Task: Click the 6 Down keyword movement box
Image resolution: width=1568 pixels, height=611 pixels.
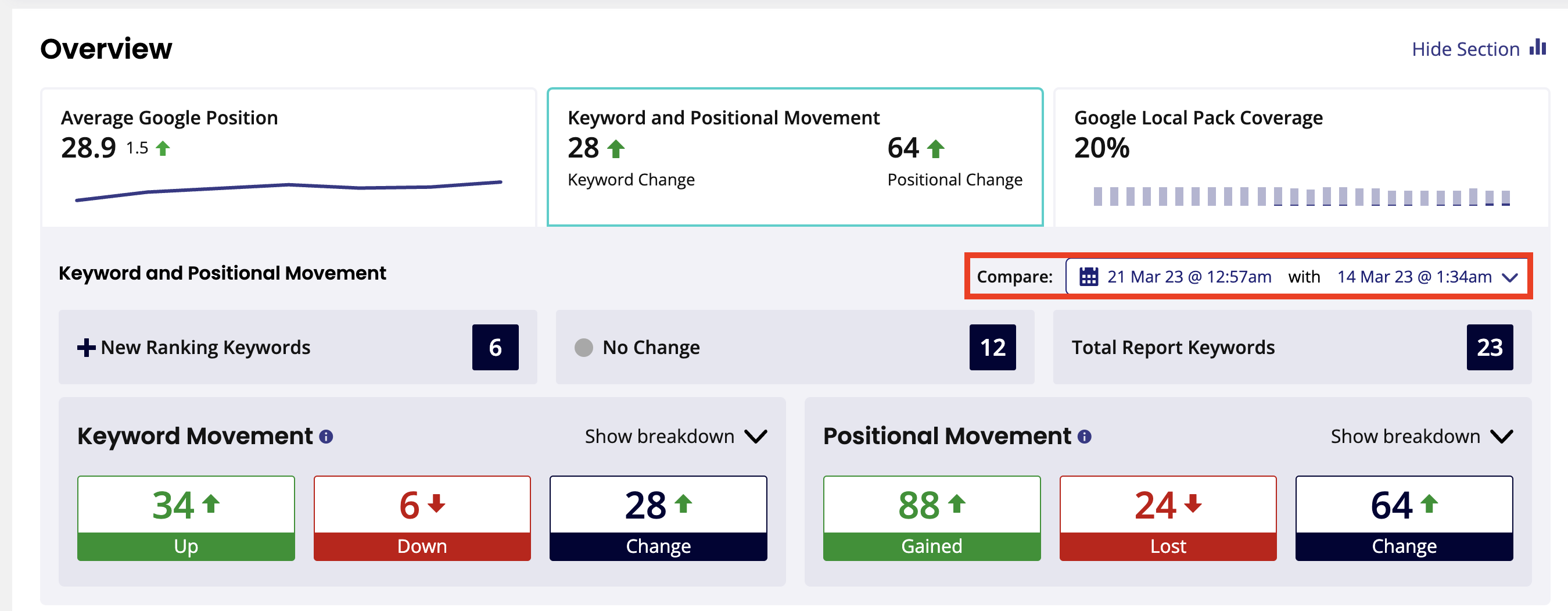Action: point(422,518)
